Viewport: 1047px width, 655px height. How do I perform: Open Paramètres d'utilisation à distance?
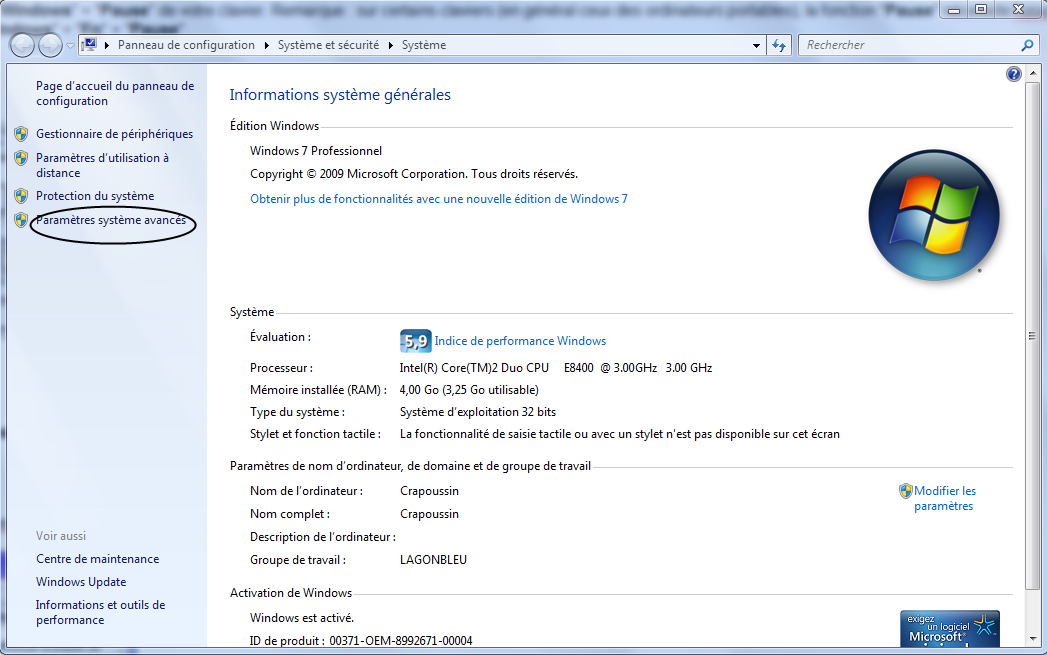click(102, 165)
